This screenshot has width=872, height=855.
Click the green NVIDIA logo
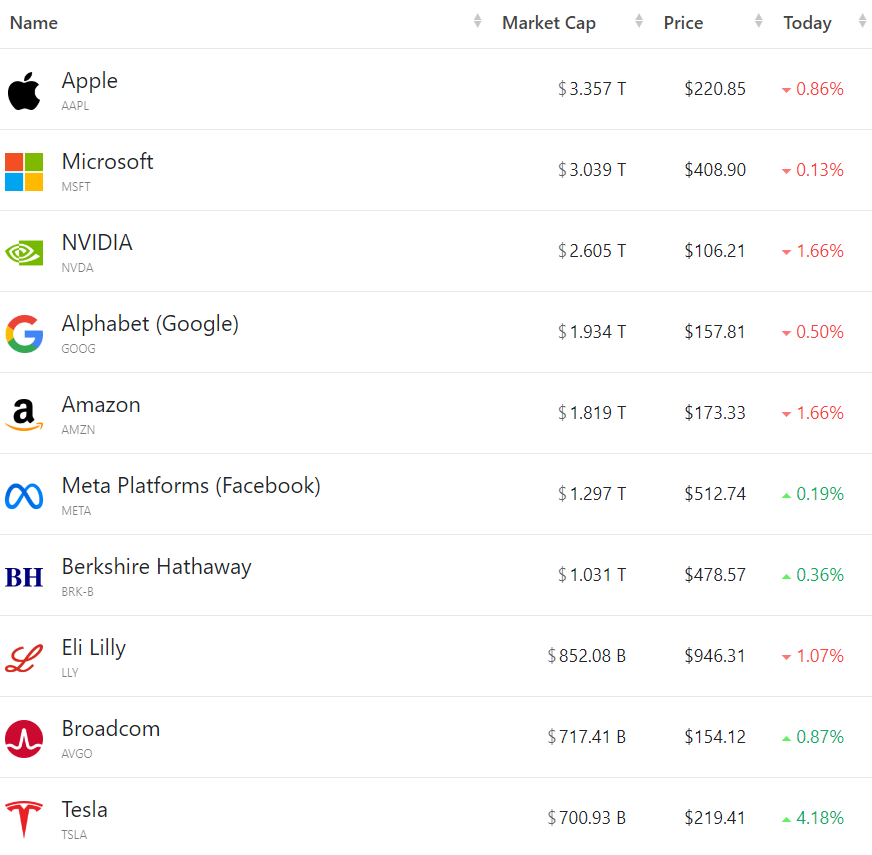point(24,252)
